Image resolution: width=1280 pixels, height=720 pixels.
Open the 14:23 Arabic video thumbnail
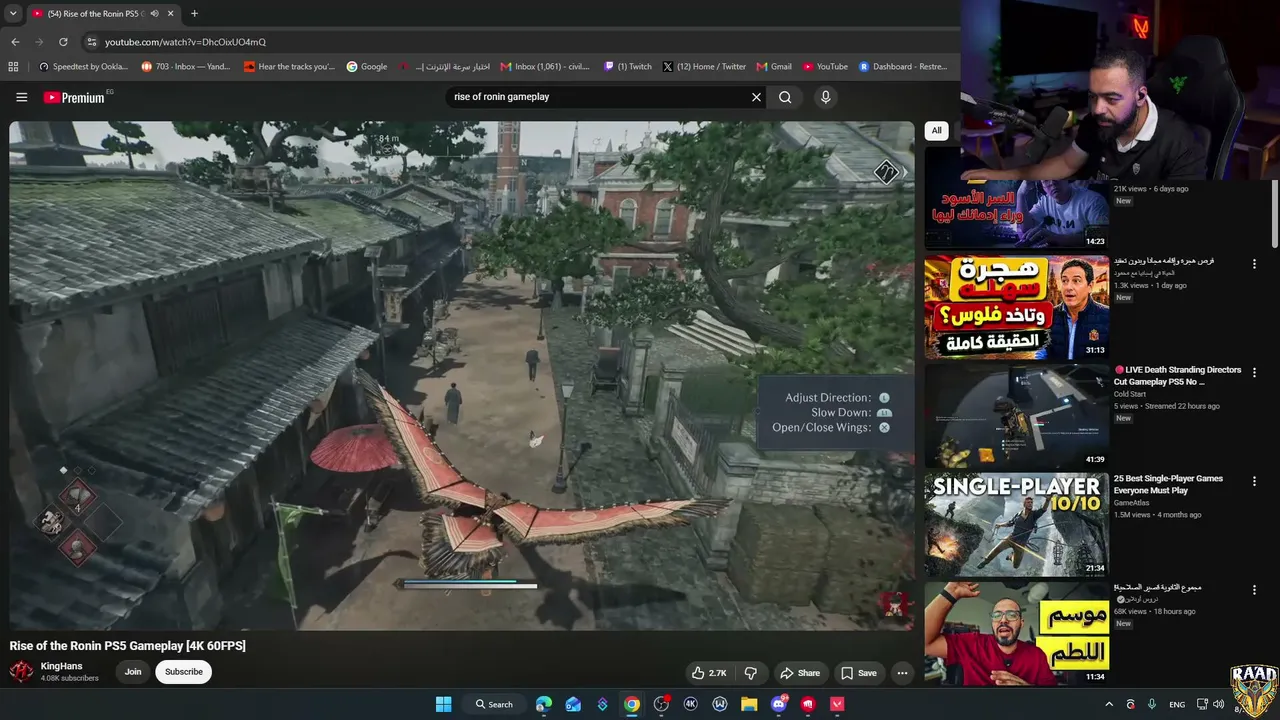(1016, 198)
